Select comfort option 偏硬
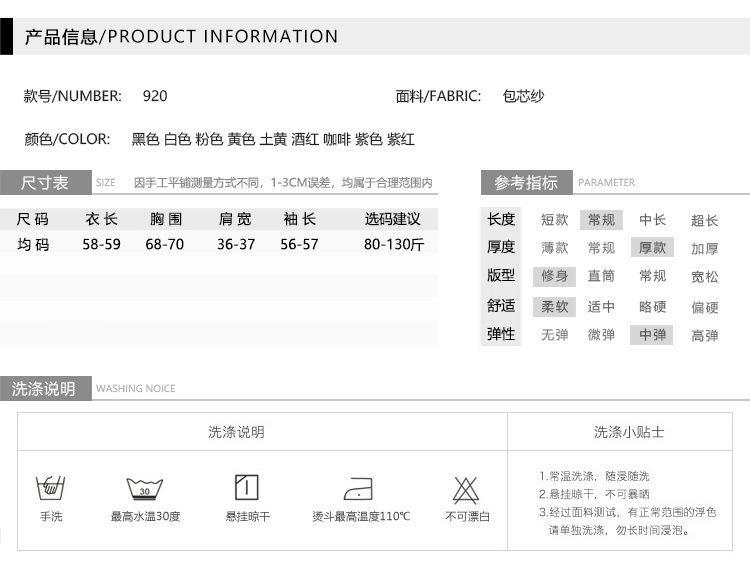750x570 pixels. coord(705,307)
